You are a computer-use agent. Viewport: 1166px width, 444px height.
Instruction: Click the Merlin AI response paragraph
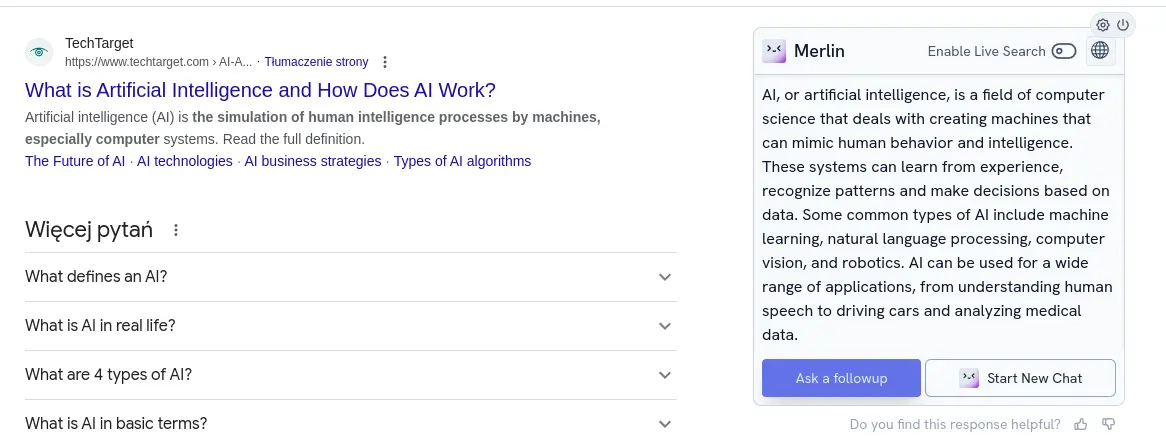938,215
